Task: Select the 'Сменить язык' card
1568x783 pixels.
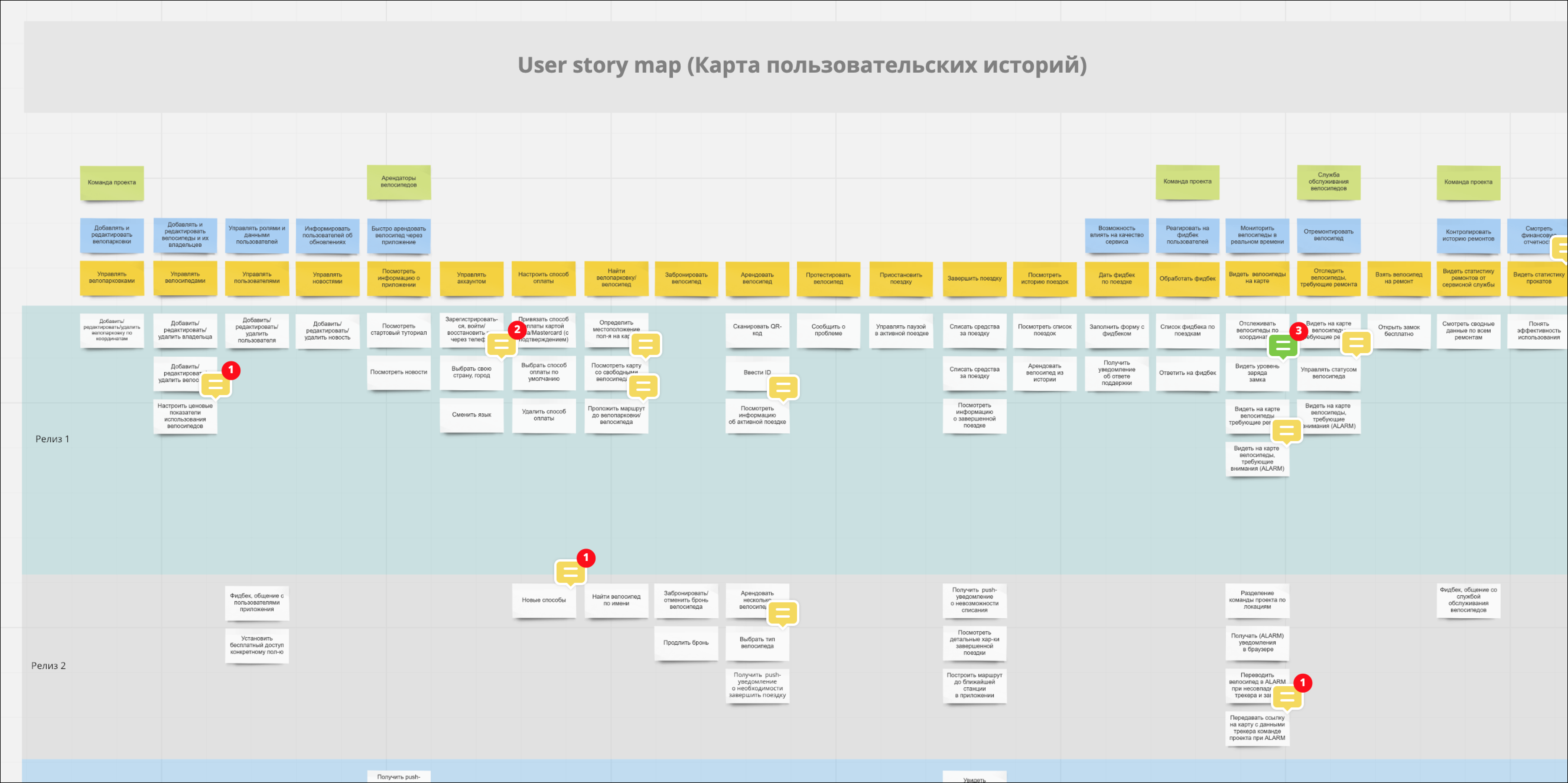Action: [472, 415]
